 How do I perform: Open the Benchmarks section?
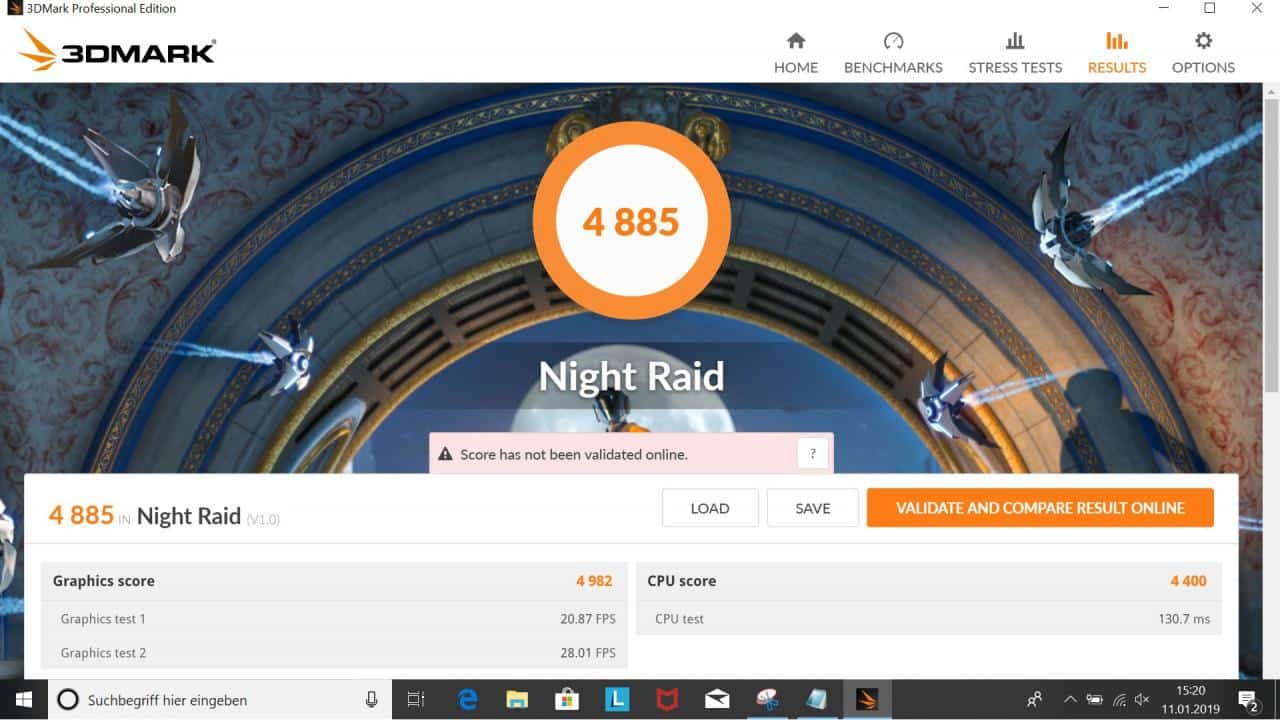893,53
